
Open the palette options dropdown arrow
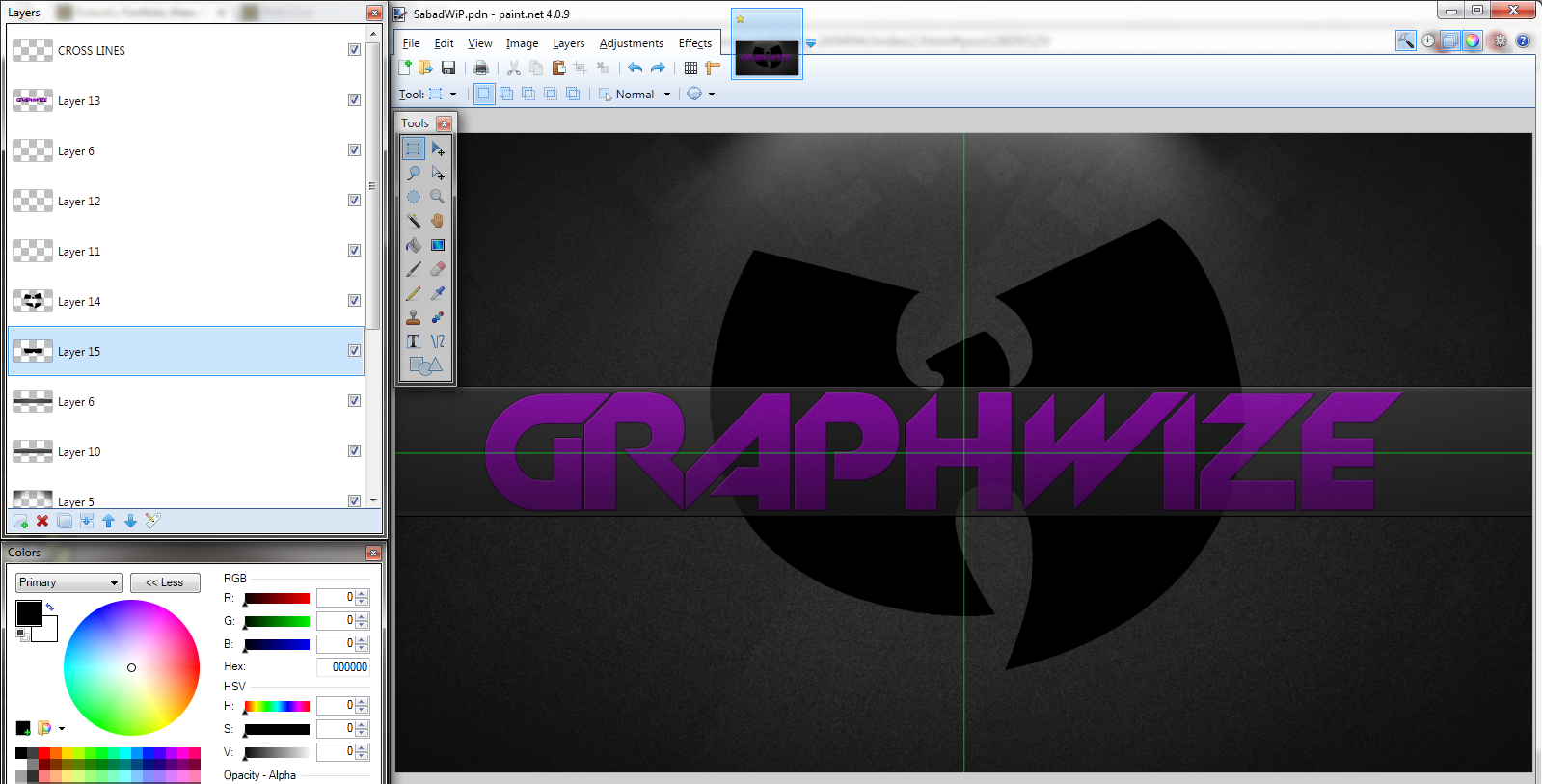click(62, 729)
